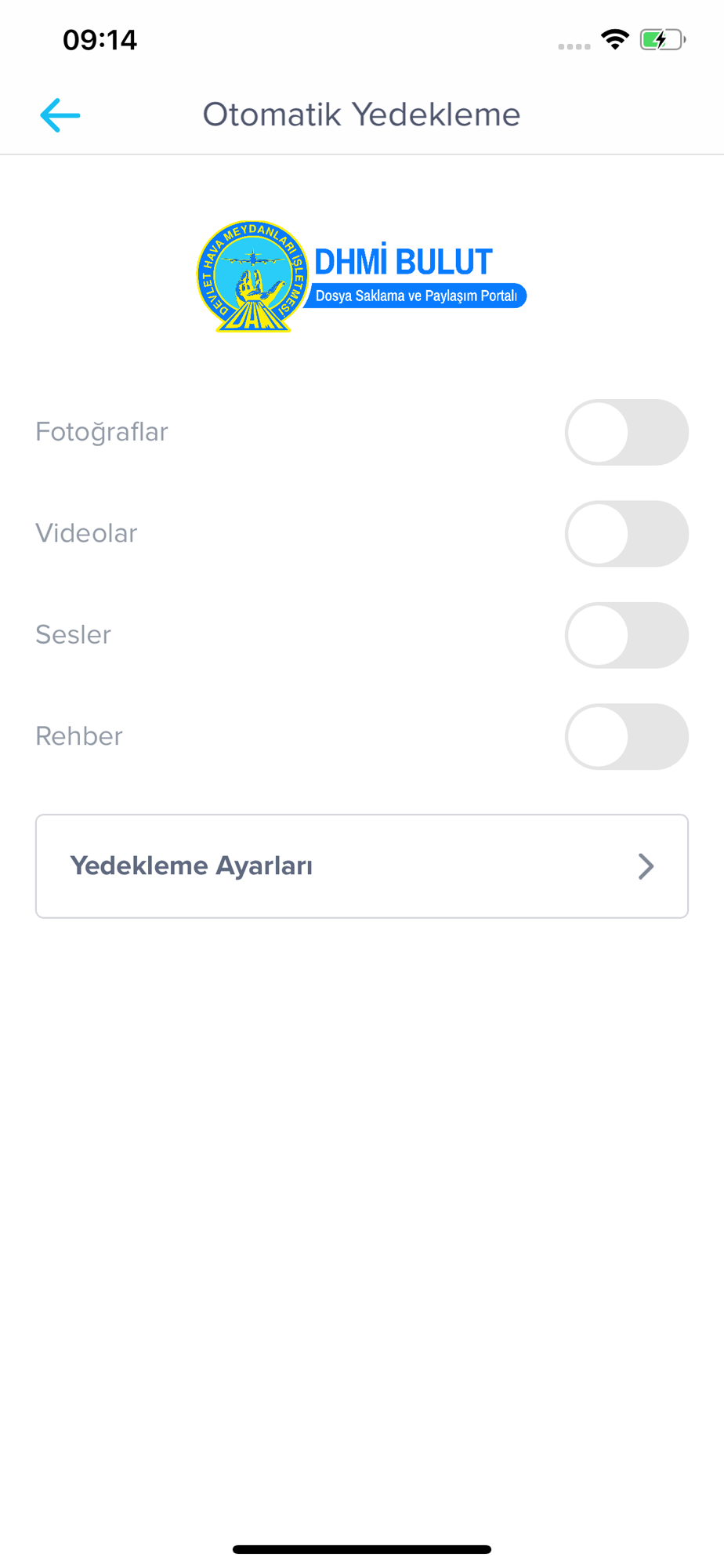
Task: Turn on the Videolar toggle
Action: [x=626, y=534]
